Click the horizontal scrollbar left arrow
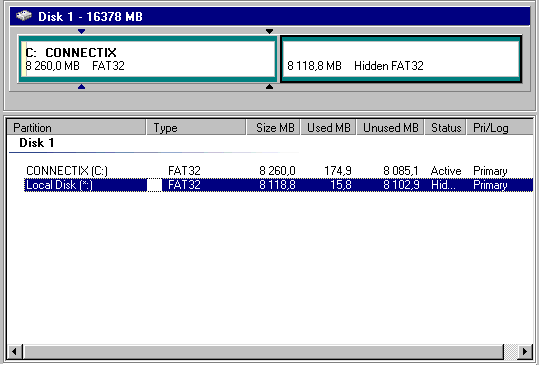 (x=15, y=352)
